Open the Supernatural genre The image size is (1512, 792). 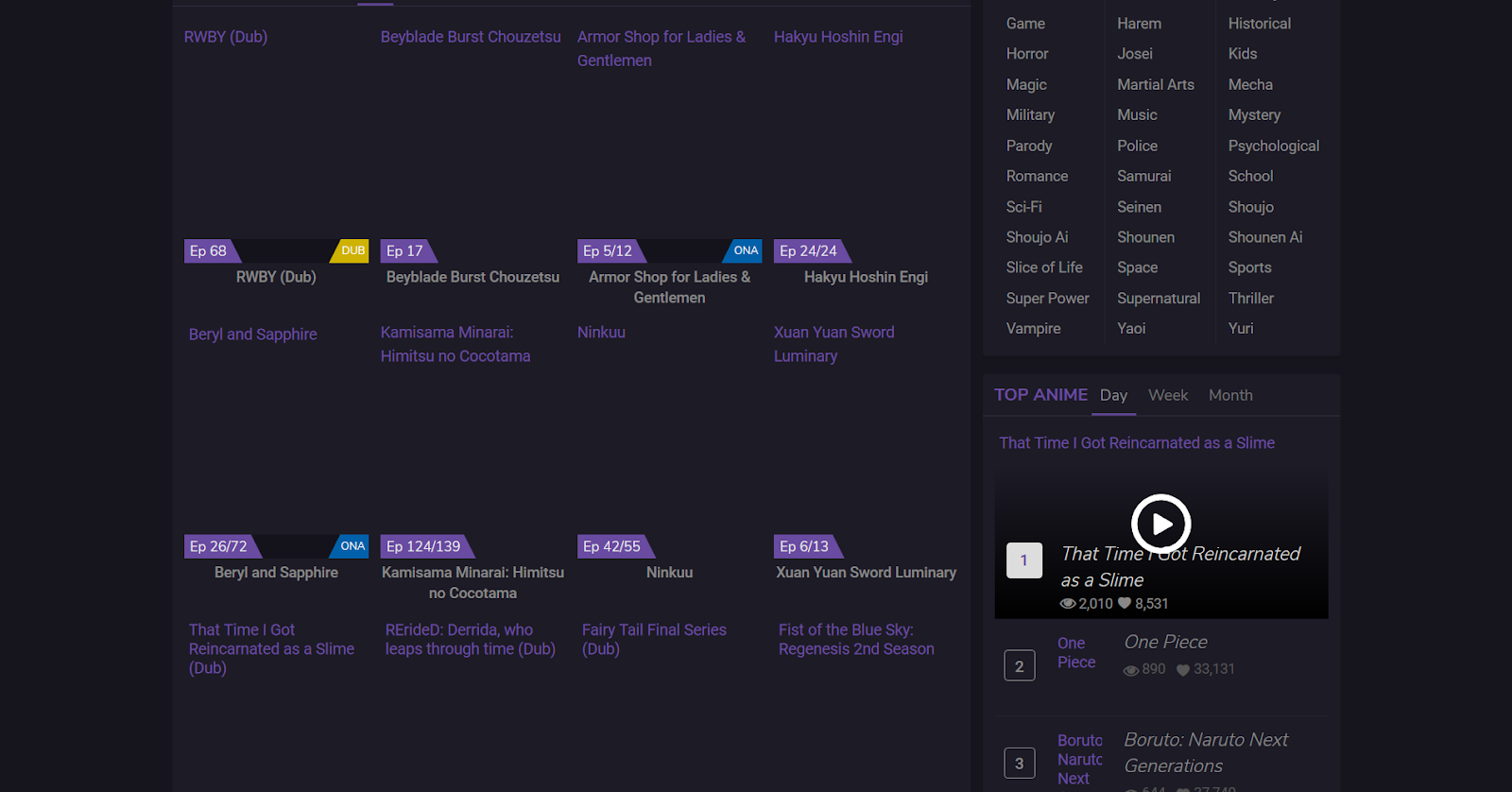1159,299
